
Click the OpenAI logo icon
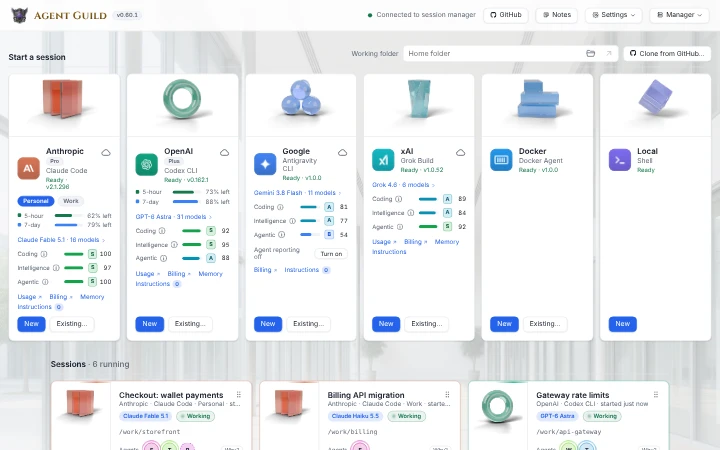click(x=146, y=164)
